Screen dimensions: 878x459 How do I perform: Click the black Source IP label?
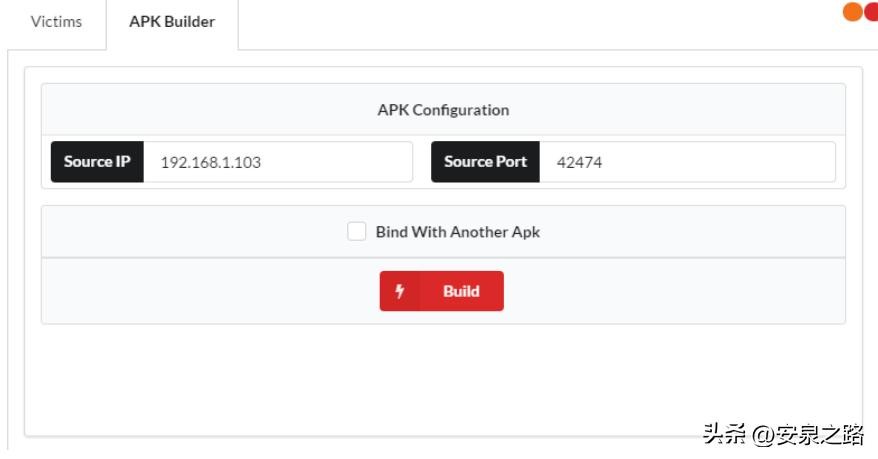[x=97, y=162]
